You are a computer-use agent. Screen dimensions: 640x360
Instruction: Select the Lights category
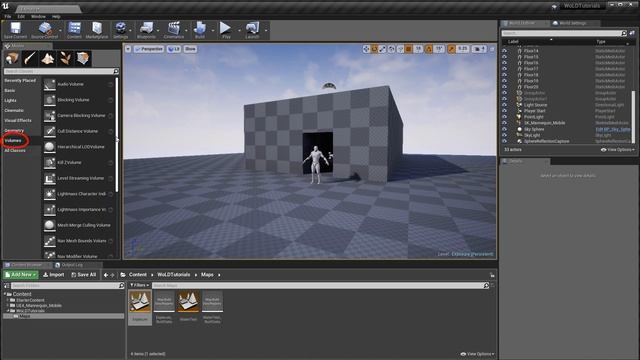point(11,100)
